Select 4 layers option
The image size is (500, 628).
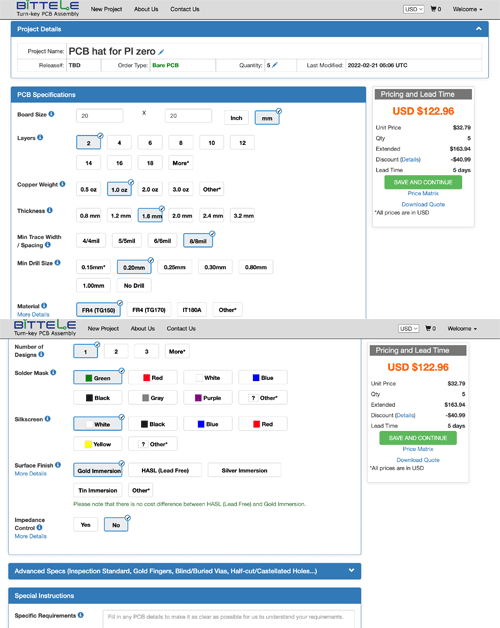click(119, 143)
